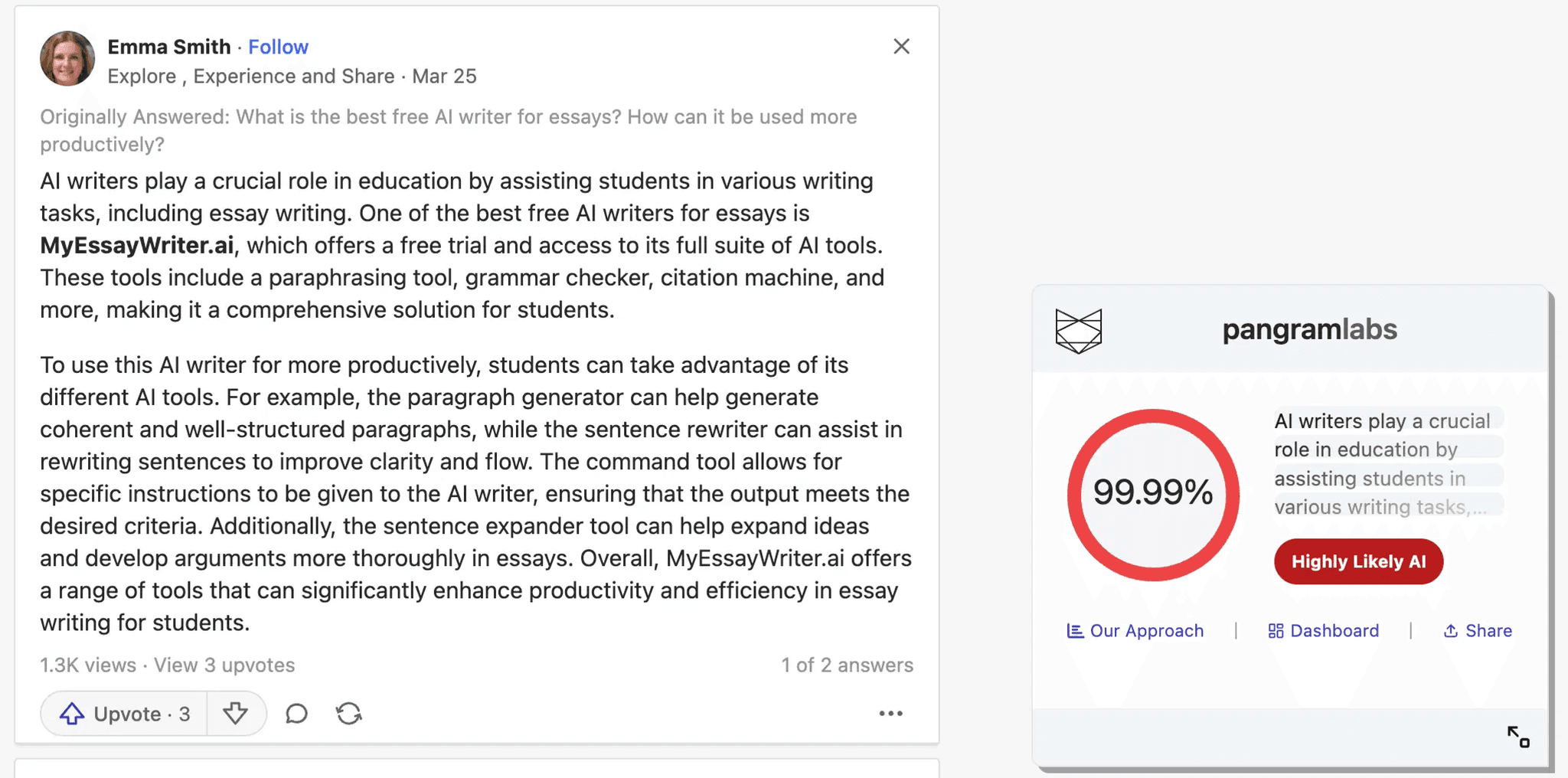Close the answer with the X icon
This screenshot has width=1568, height=778.
pyautogui.click(x=901, y=47)
